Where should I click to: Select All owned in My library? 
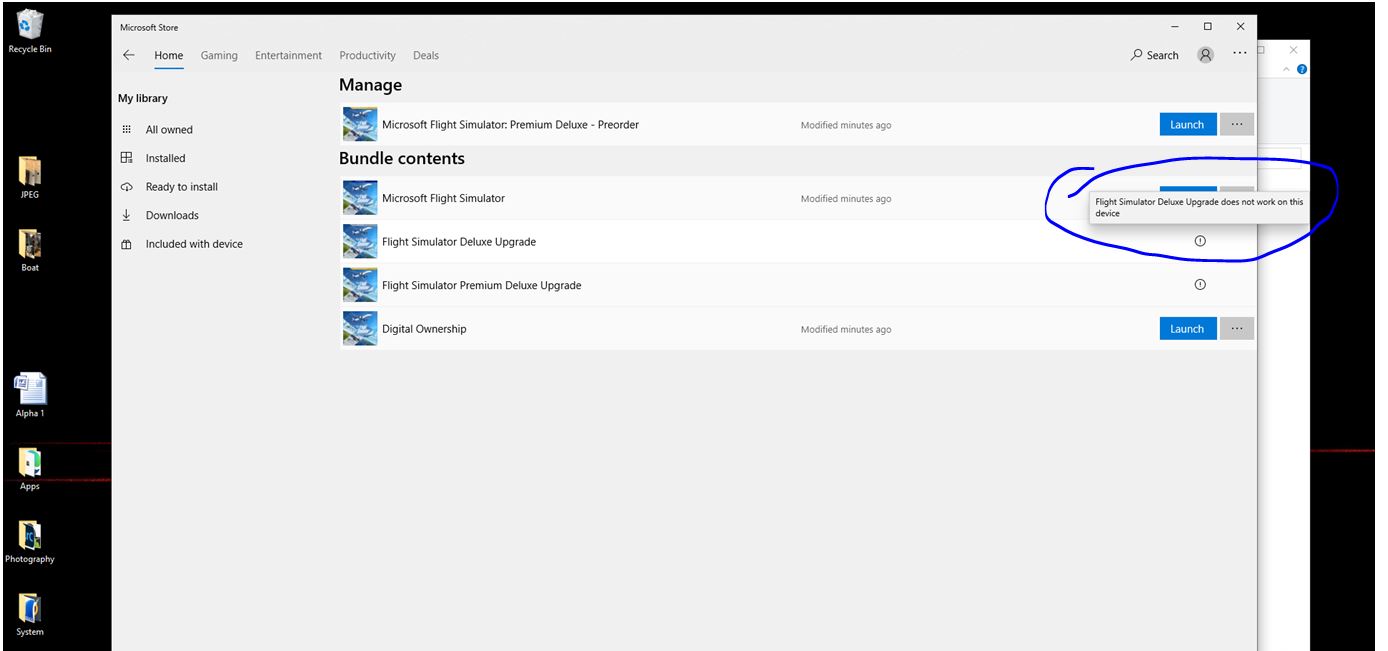point(169,130)
